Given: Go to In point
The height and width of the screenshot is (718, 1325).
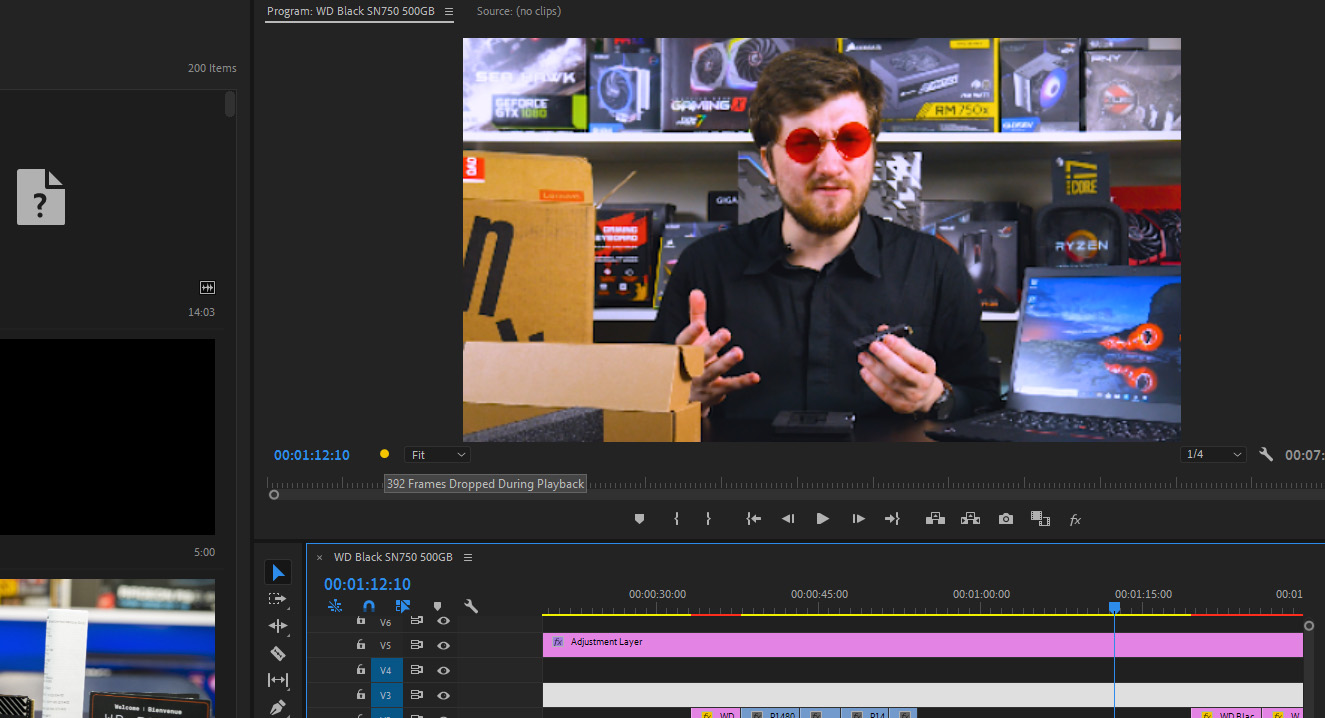Looking at the screenshot, I should 754,519.
